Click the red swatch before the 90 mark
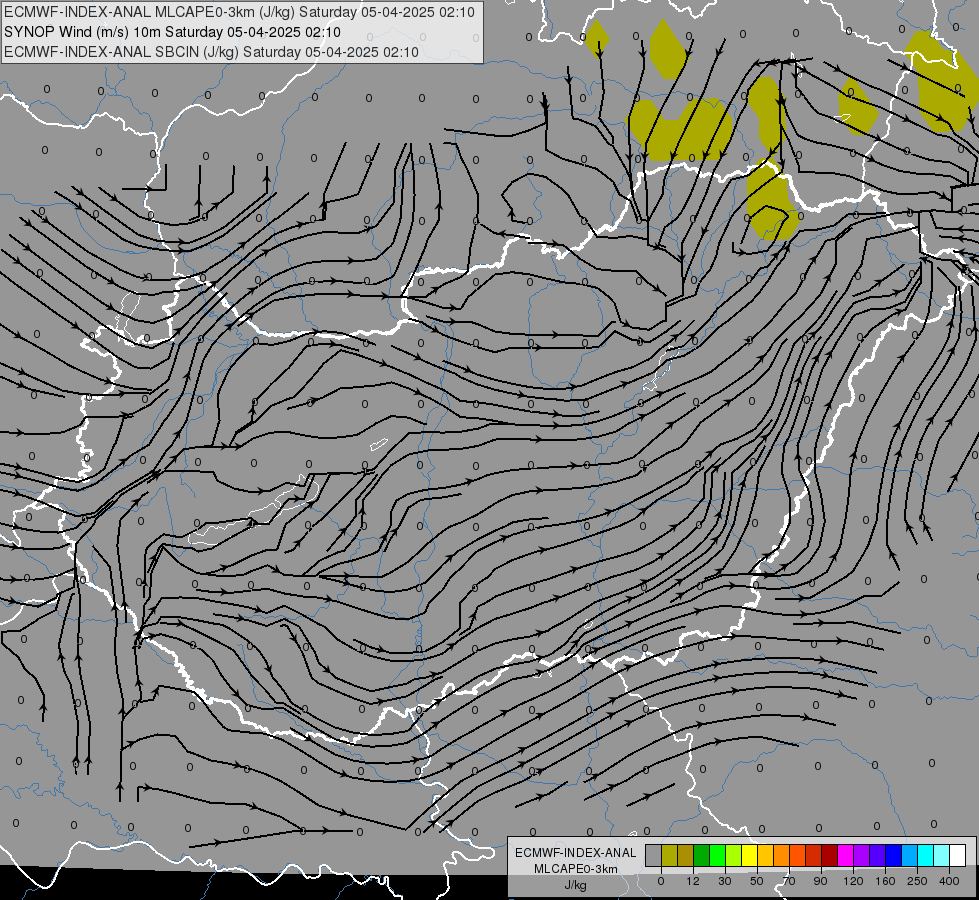This screenshot has height=900, width=979. pos(814,855)
